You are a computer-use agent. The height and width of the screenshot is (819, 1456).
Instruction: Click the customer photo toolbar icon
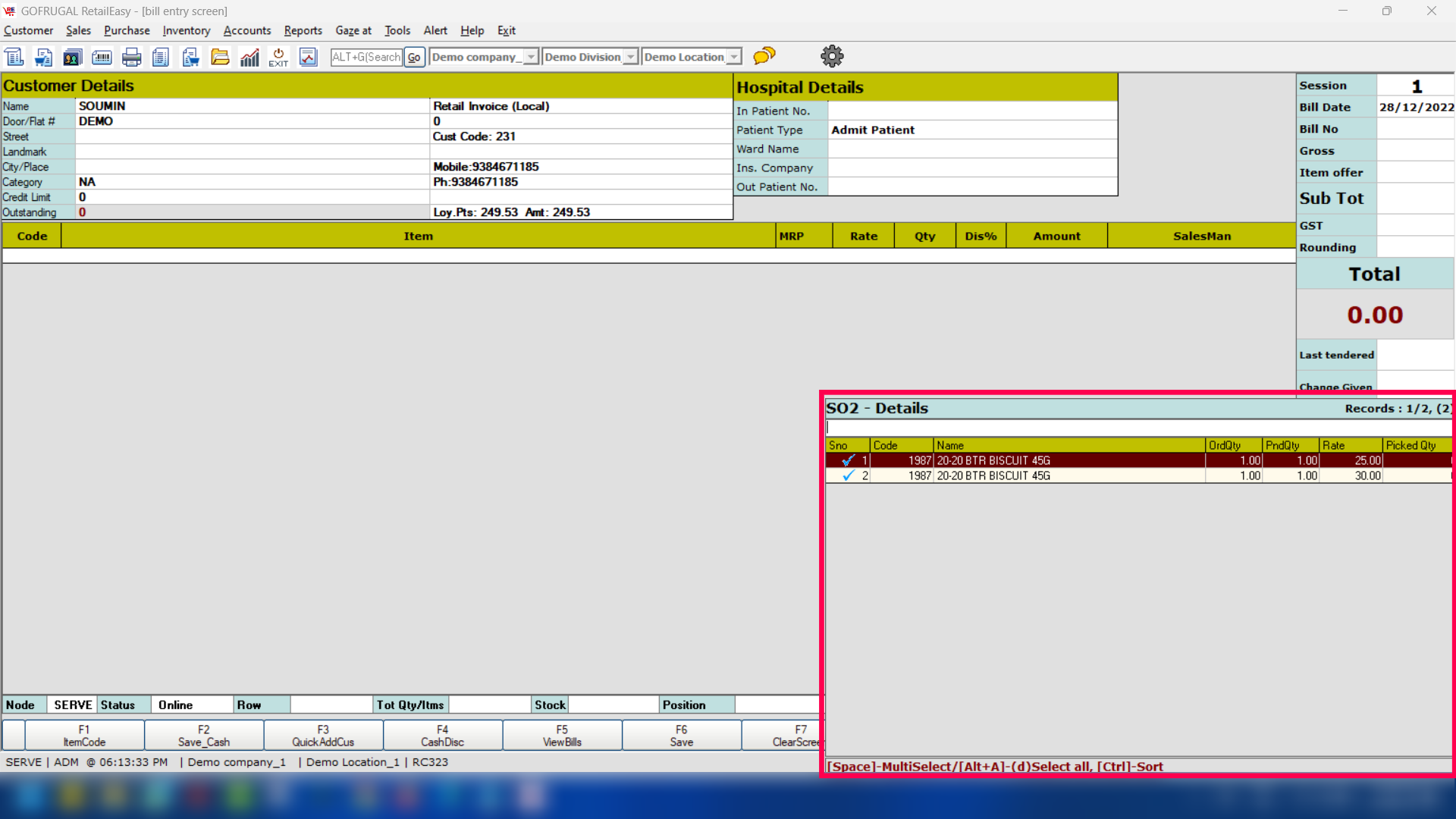[72, 57]
